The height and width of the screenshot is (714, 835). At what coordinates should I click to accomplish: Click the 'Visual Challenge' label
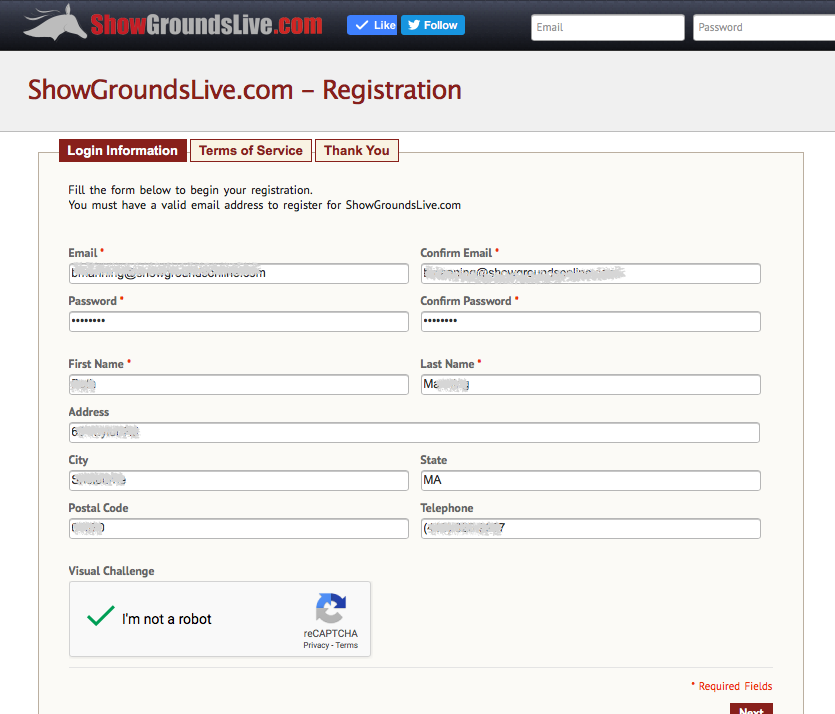[111, 571]
